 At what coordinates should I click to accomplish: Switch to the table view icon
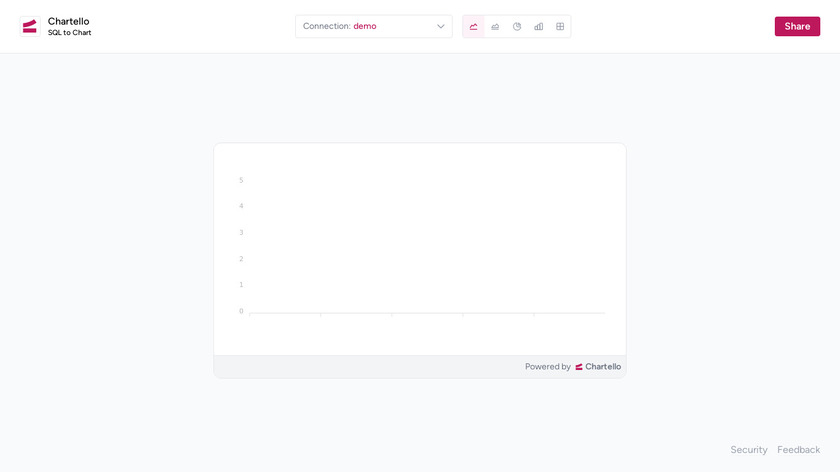coord(560,26)
